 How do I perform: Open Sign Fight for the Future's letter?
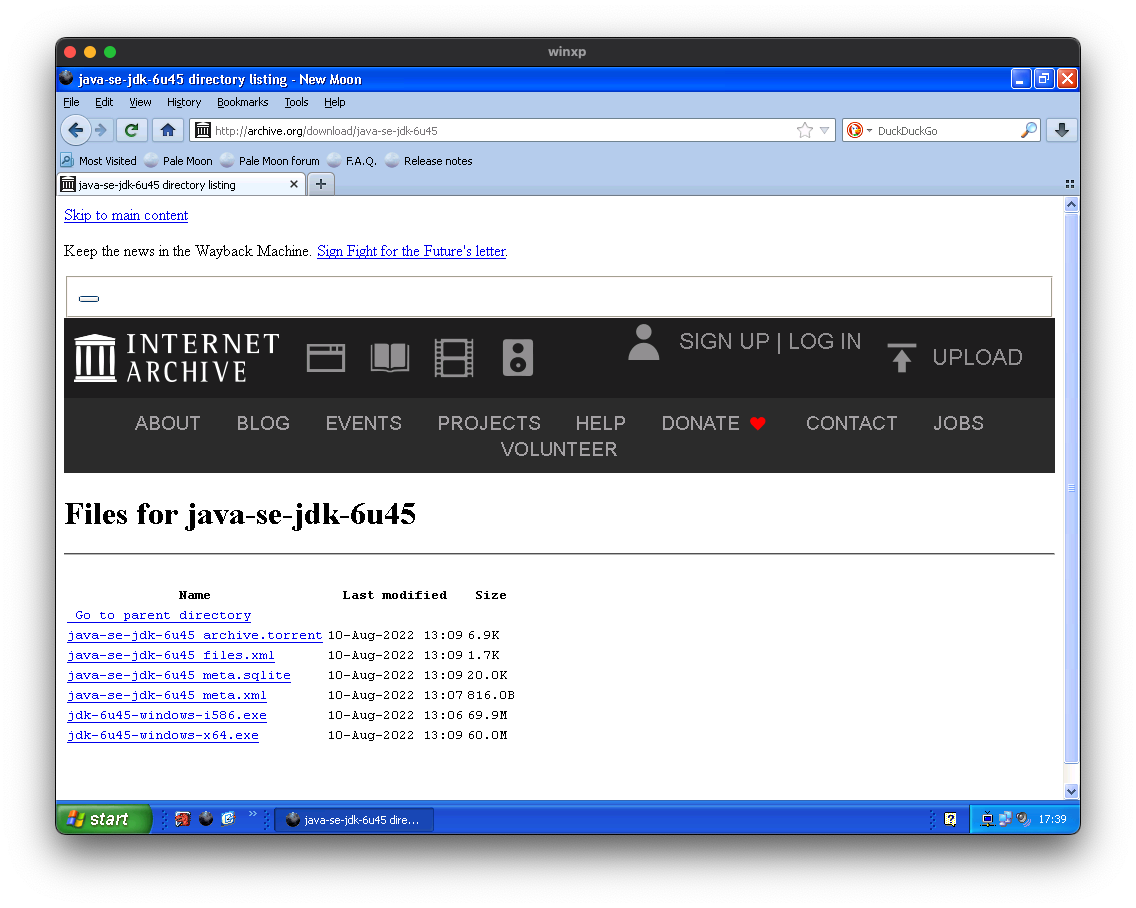412,251
